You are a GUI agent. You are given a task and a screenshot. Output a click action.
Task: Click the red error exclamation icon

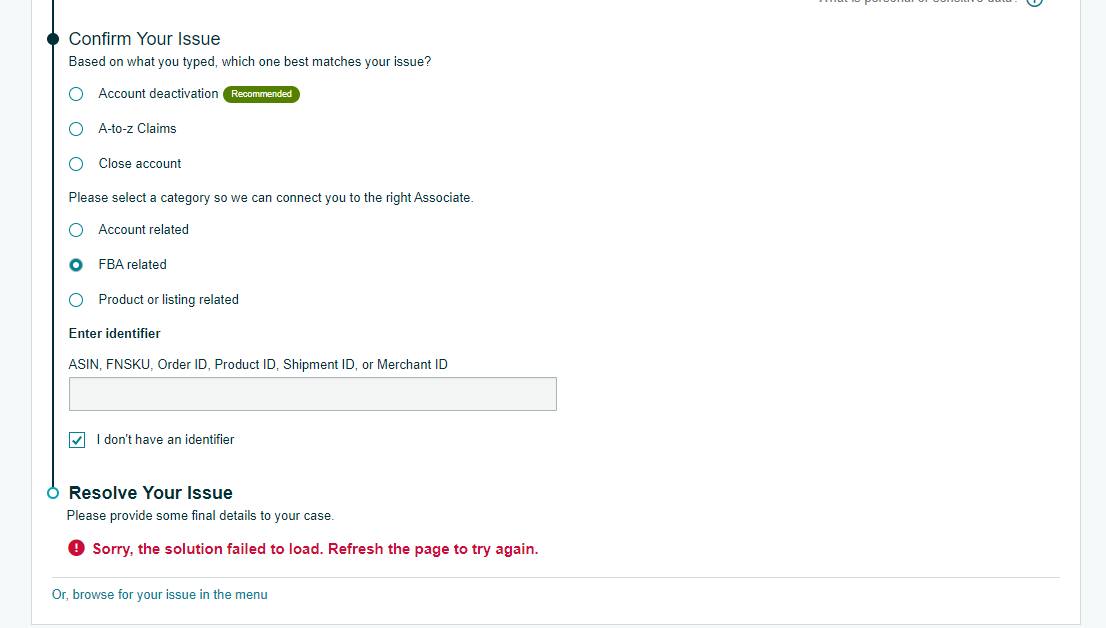click(76, 548)
